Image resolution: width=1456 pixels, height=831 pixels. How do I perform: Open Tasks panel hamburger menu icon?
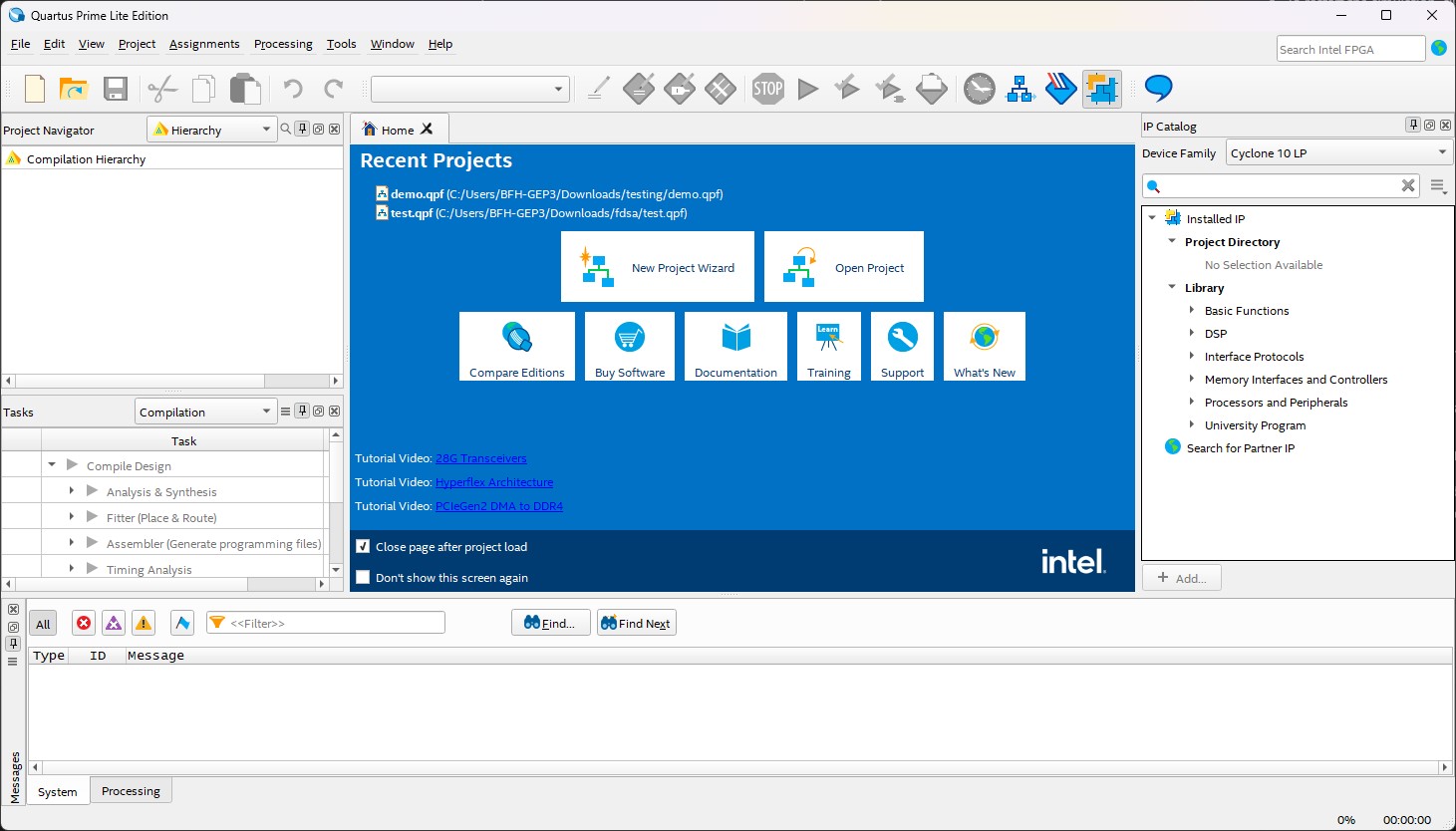click(286, 412)
